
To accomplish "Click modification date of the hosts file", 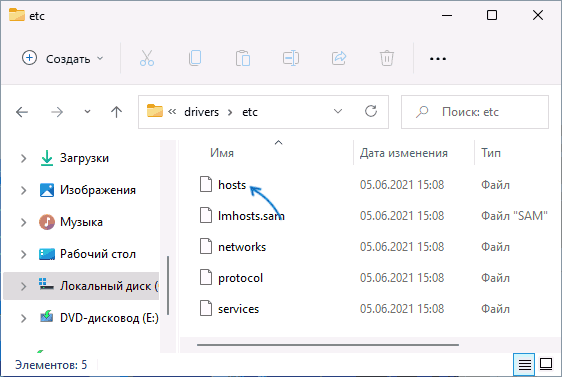I will pyautogui.click(x=402, y=185).
